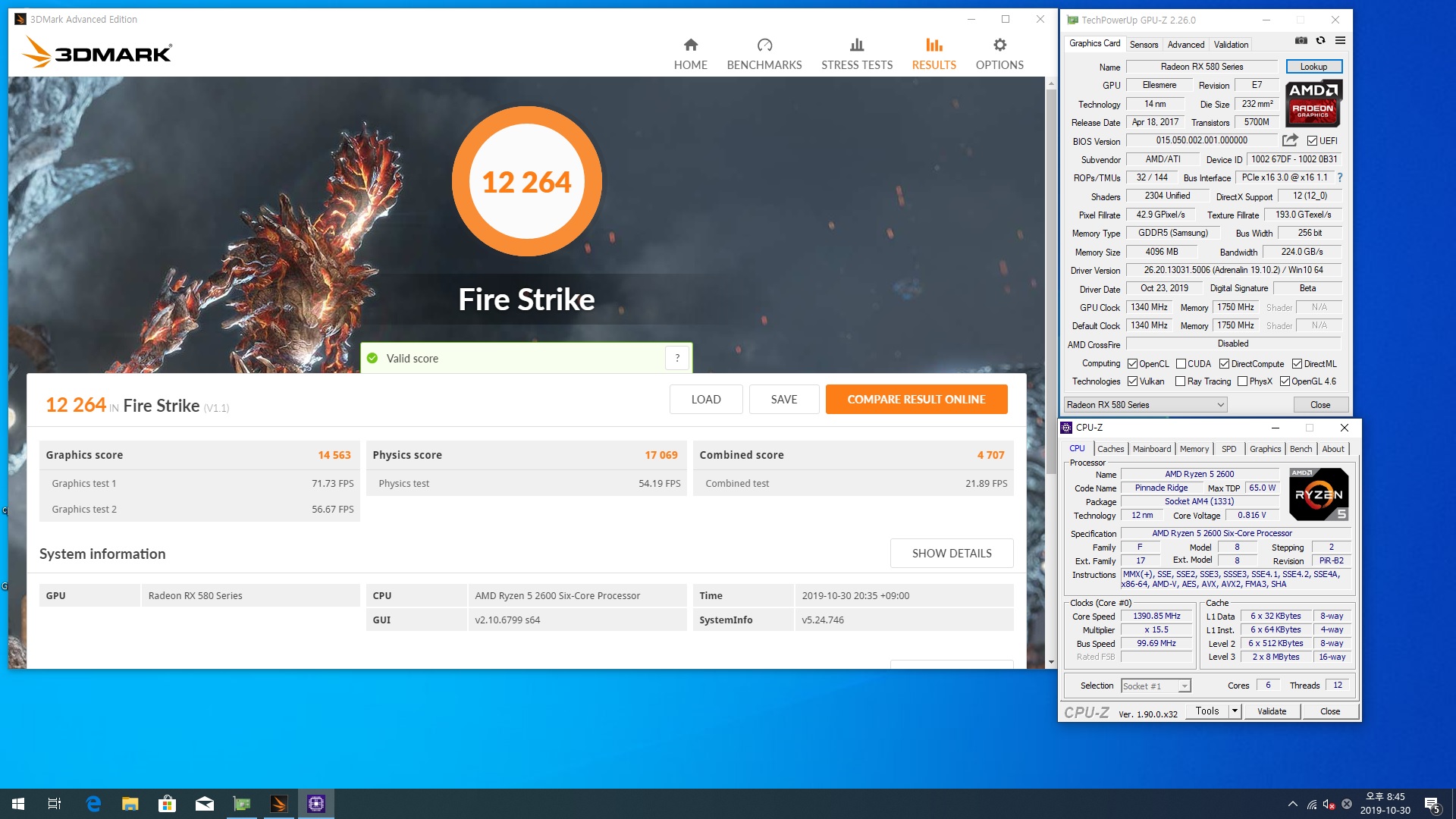Switch to the Validation tab in GPU-Z
Screen dimensions: 1456x819
[x=1231, y=45]
